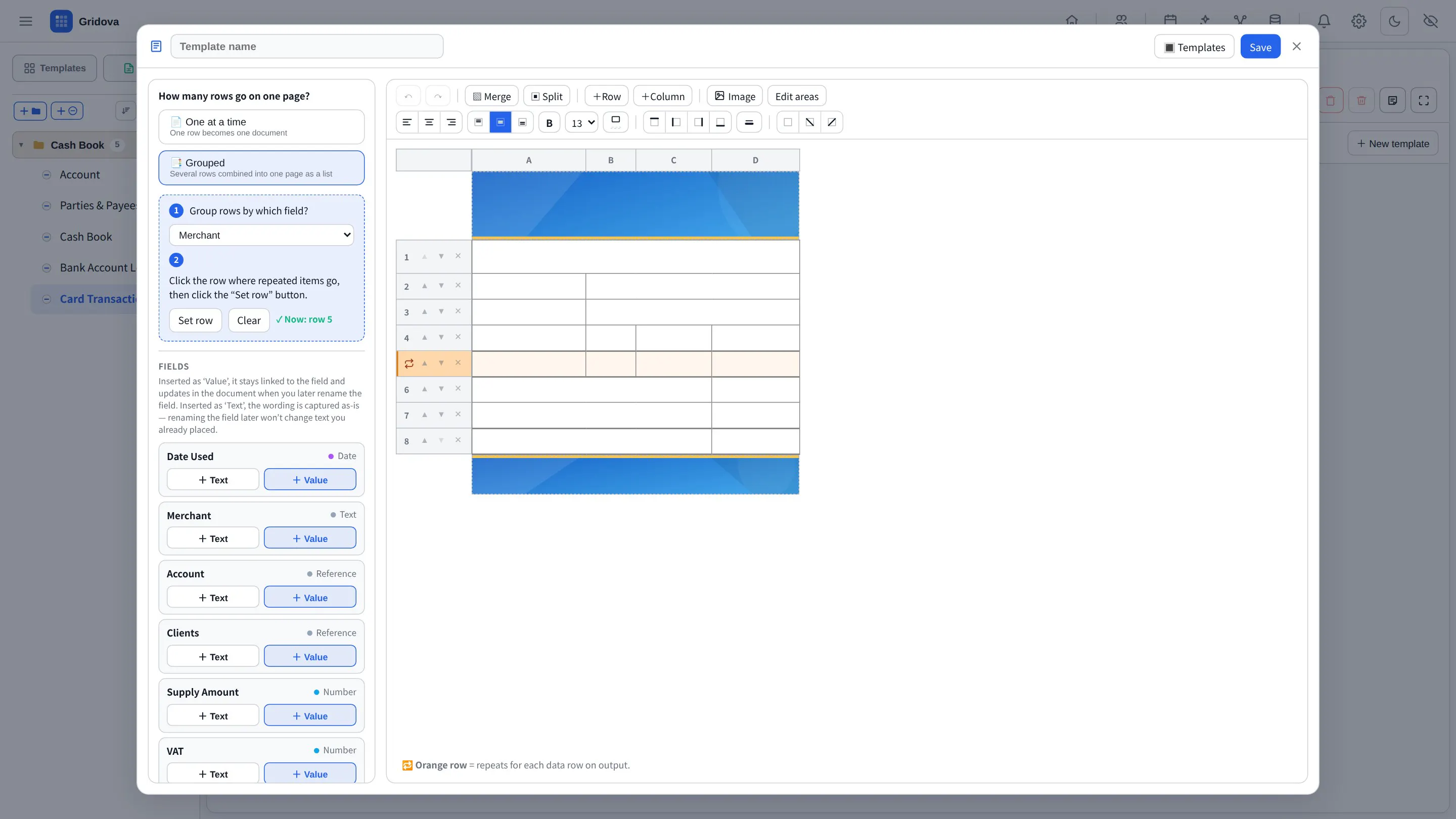
Task: Close the template editor dialog
Action: (1297, 47)
